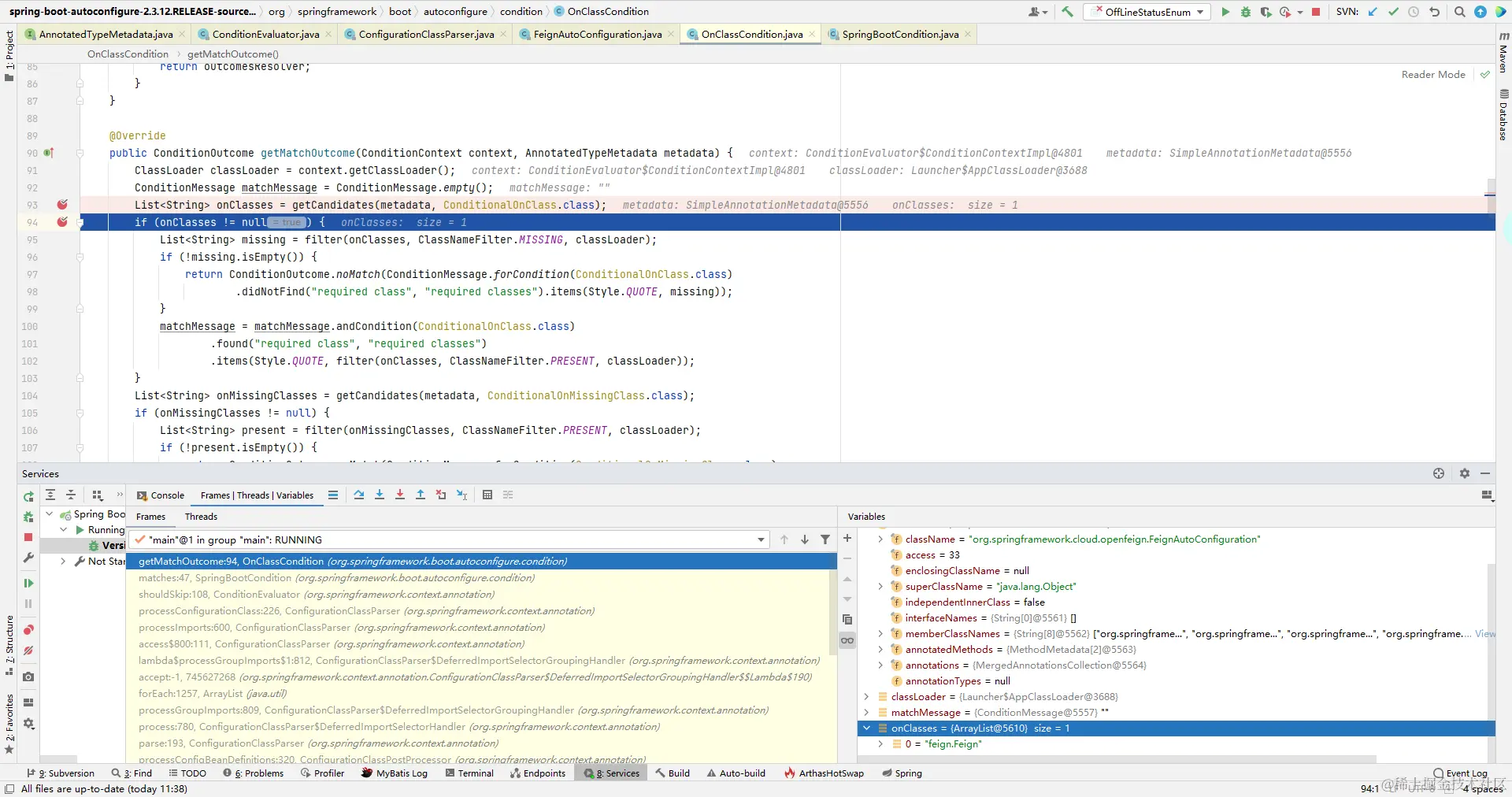The image size is (1512, 797).
Task: Close OnClassCondition.java tab
Action: (812, 34)
